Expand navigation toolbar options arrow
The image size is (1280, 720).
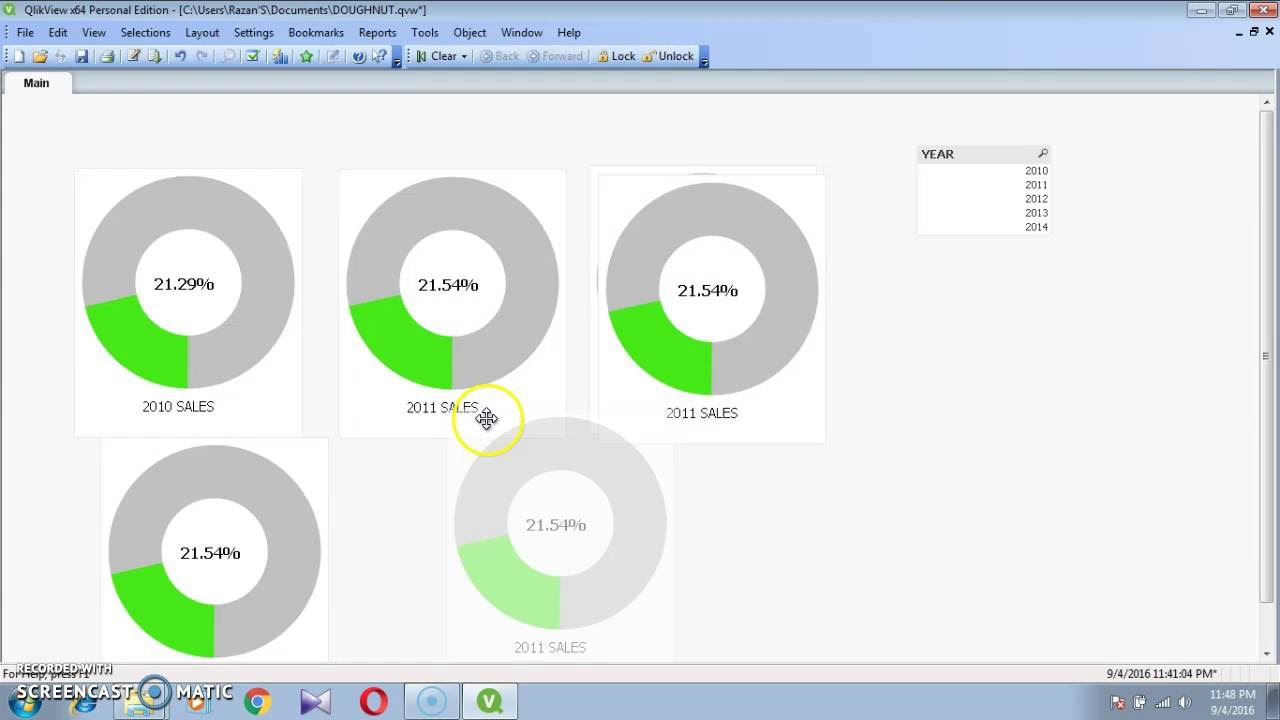point(704,59)
